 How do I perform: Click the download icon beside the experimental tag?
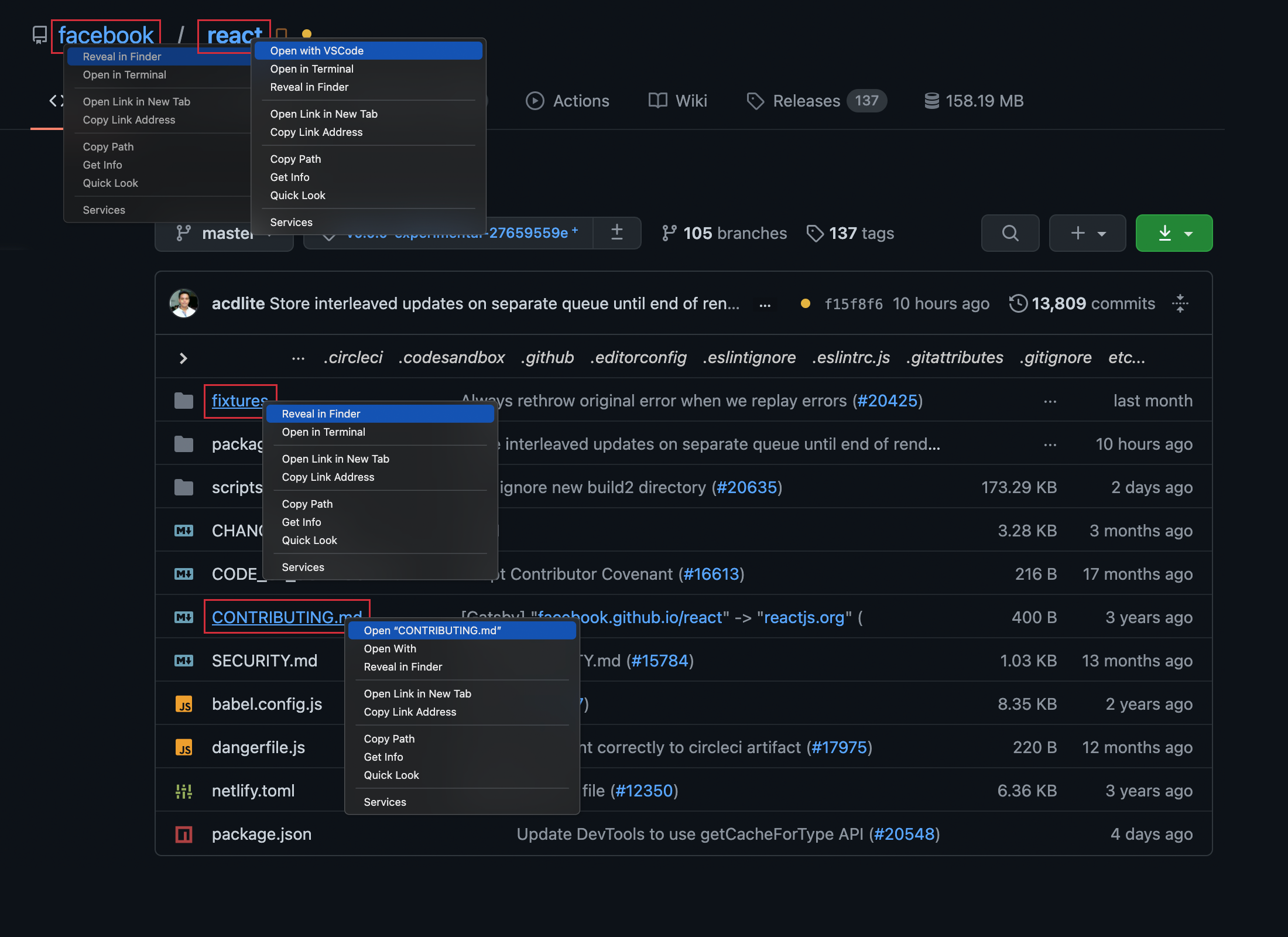617,232
